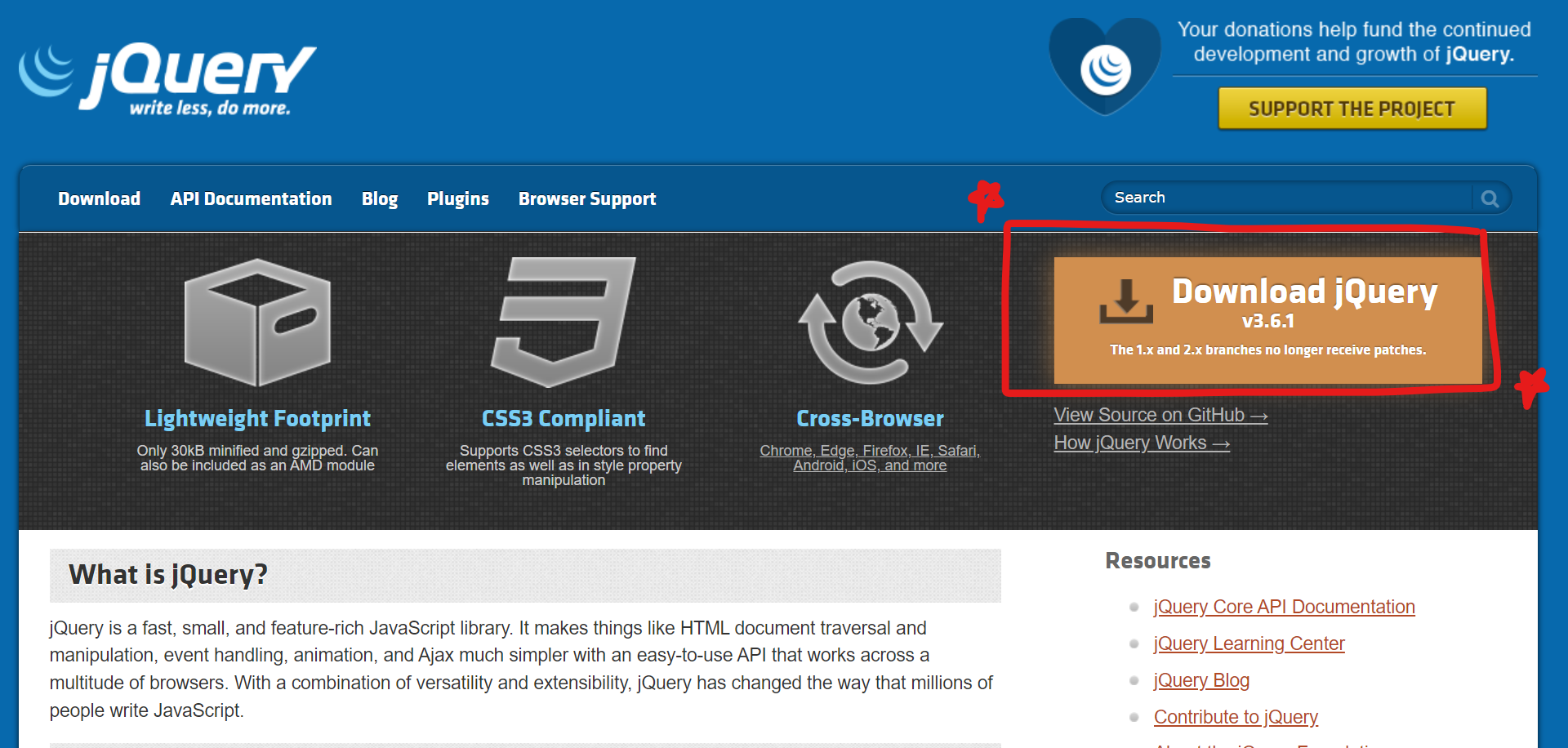
Task: Open View Source on GitHub link
Action: pyautogui.click(x=1160, y=415)
